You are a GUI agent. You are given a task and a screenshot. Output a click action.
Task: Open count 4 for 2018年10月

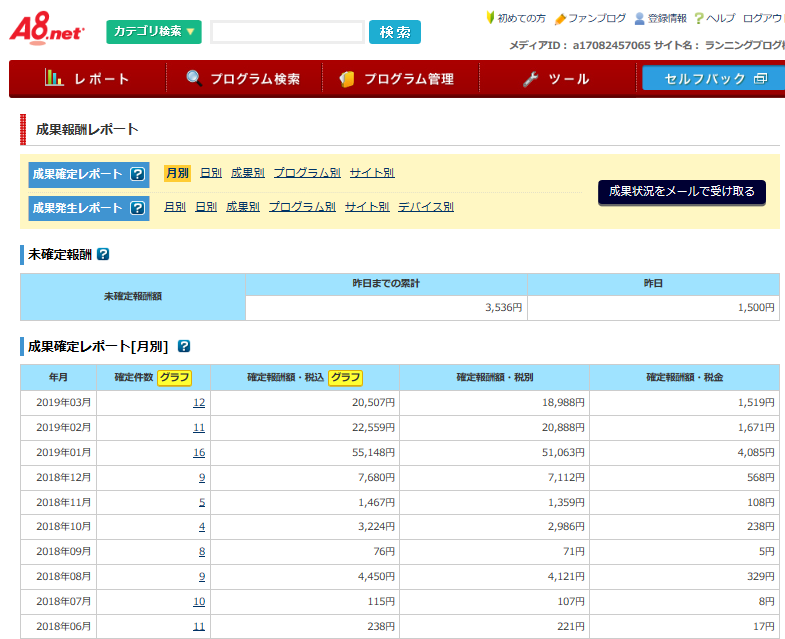(202, 527)
